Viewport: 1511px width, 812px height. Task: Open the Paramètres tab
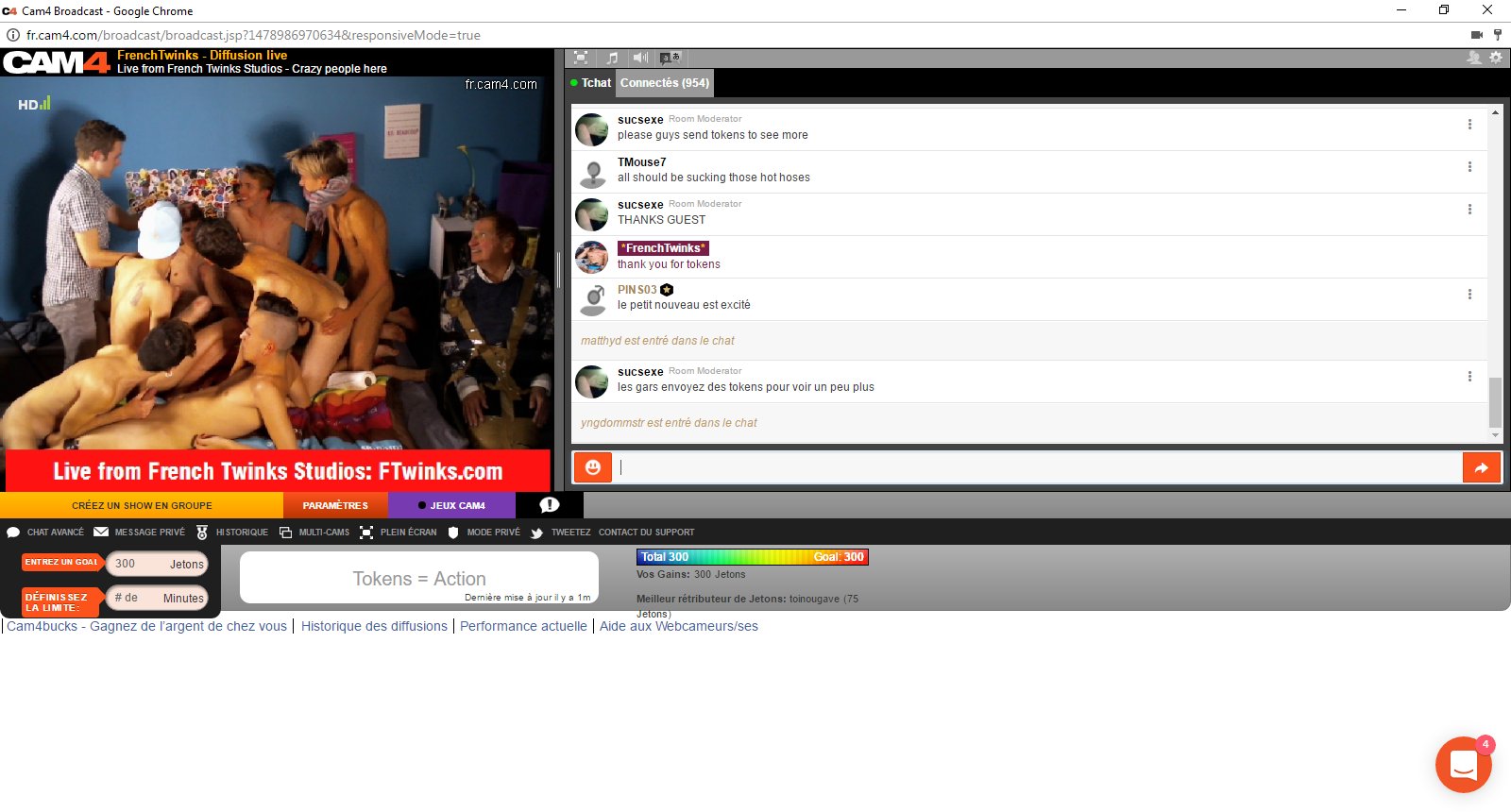[335, 505]
